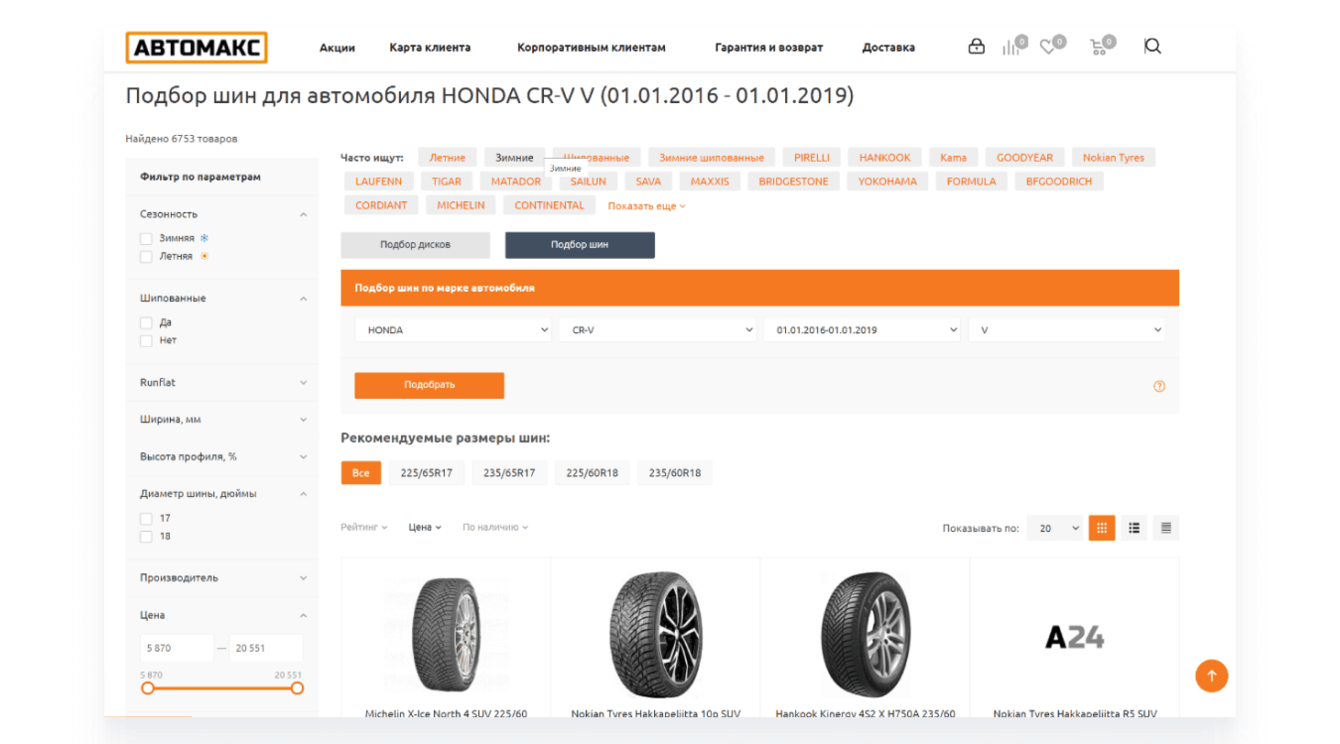1340x744 pixels.
Task: Check the Шипованные Да checkbox
Action: [146, 323]
